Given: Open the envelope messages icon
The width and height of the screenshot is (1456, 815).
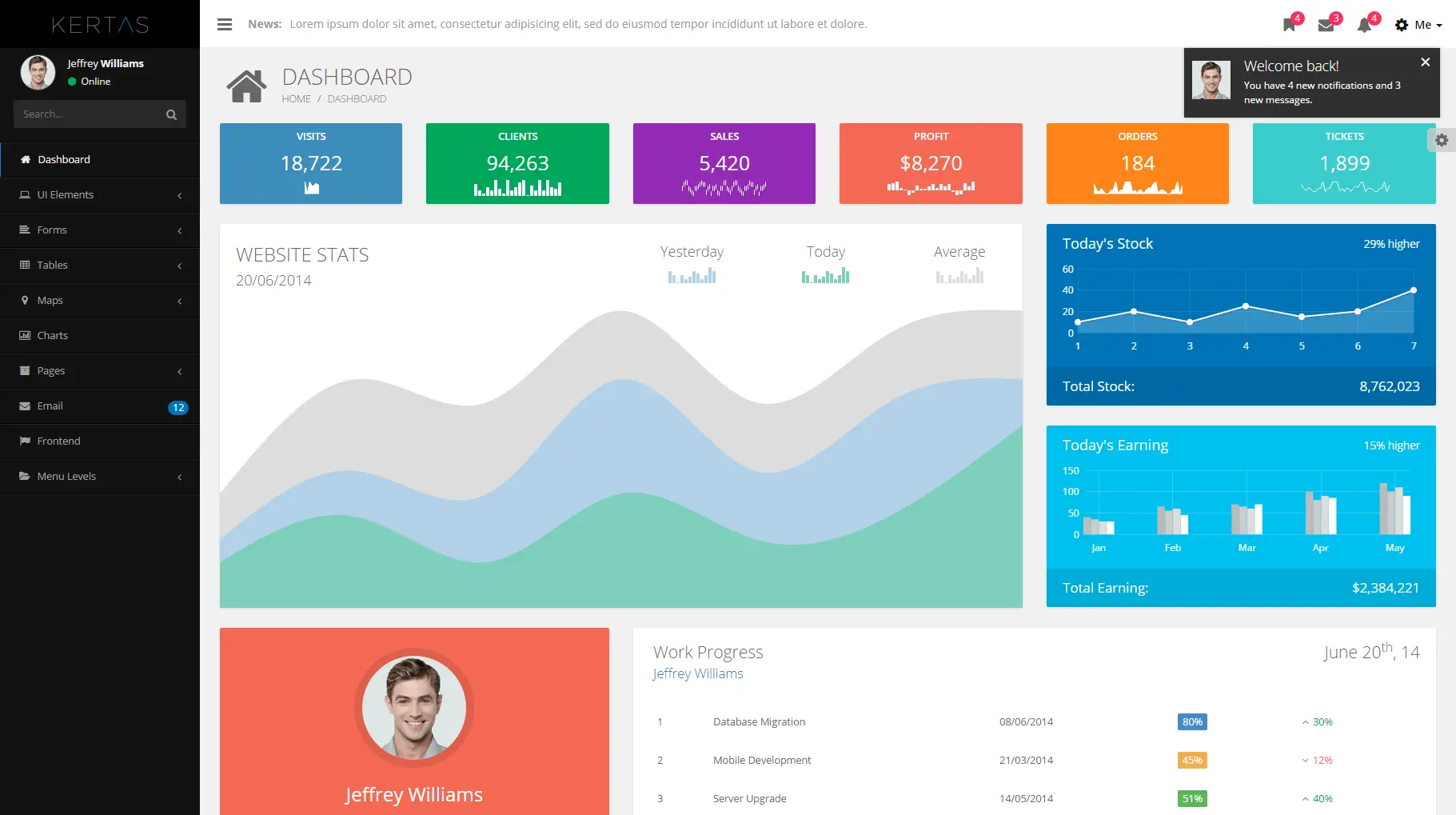Looking at the screenshot, I should click(1326, 25).
